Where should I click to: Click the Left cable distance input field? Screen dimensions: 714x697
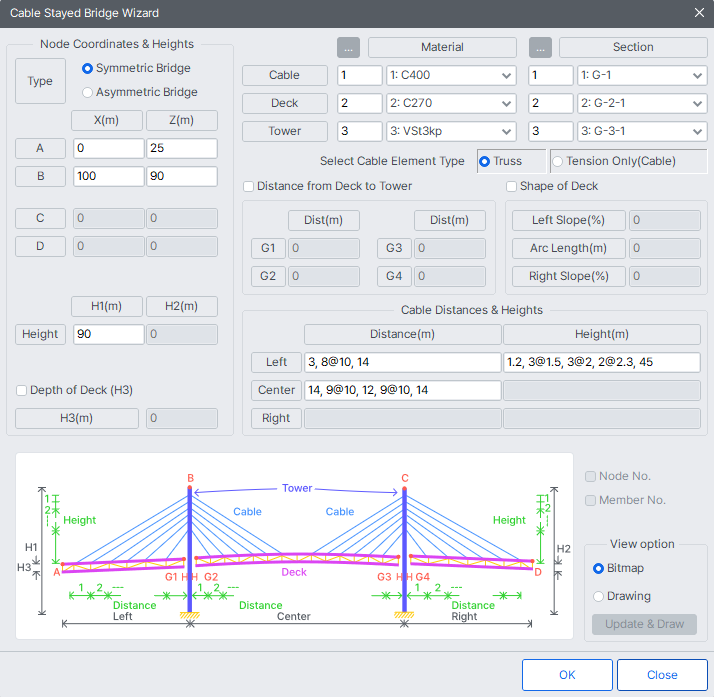coord(402,362)
